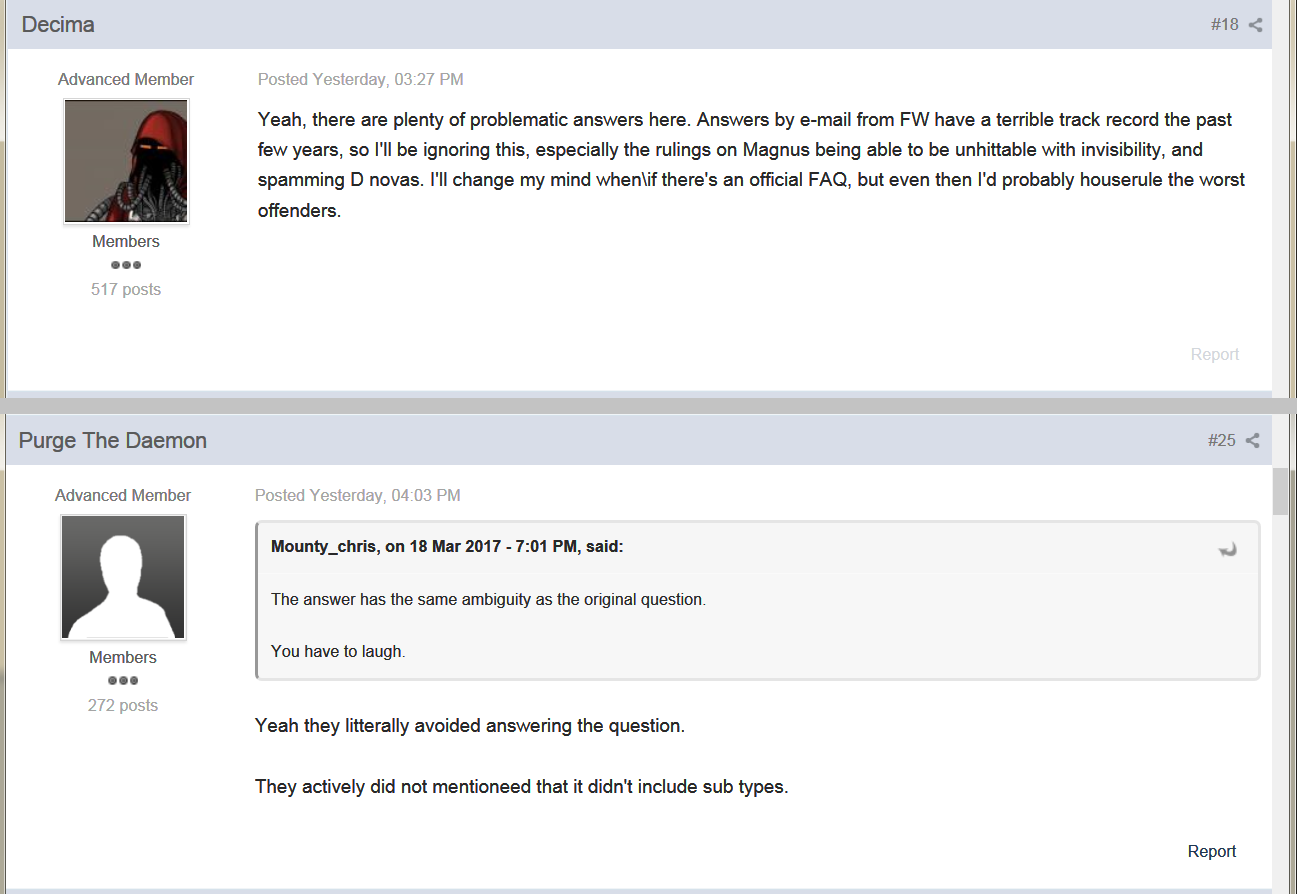Report Decima's post
1297x894 pixels.
point(1215,354)
